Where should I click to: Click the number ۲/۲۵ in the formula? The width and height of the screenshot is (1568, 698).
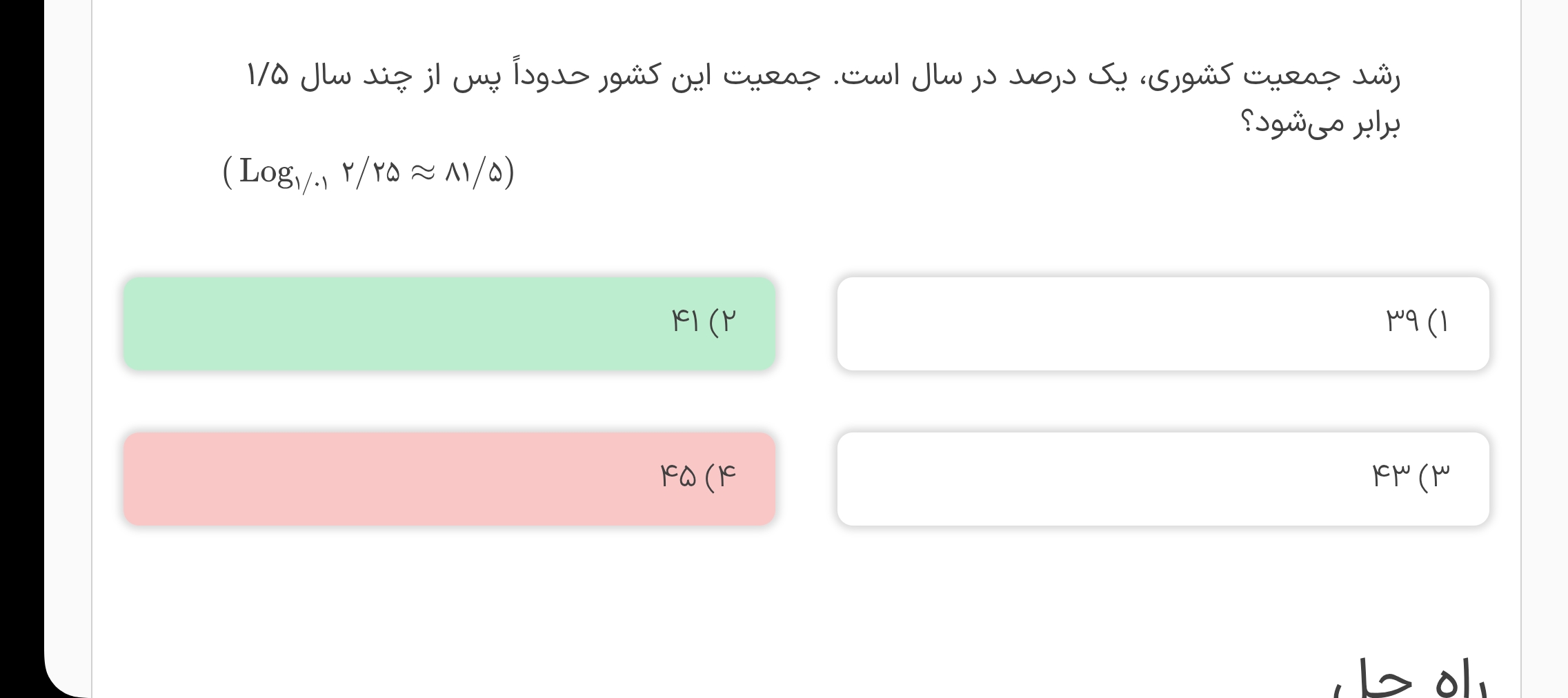coord(370,172)
